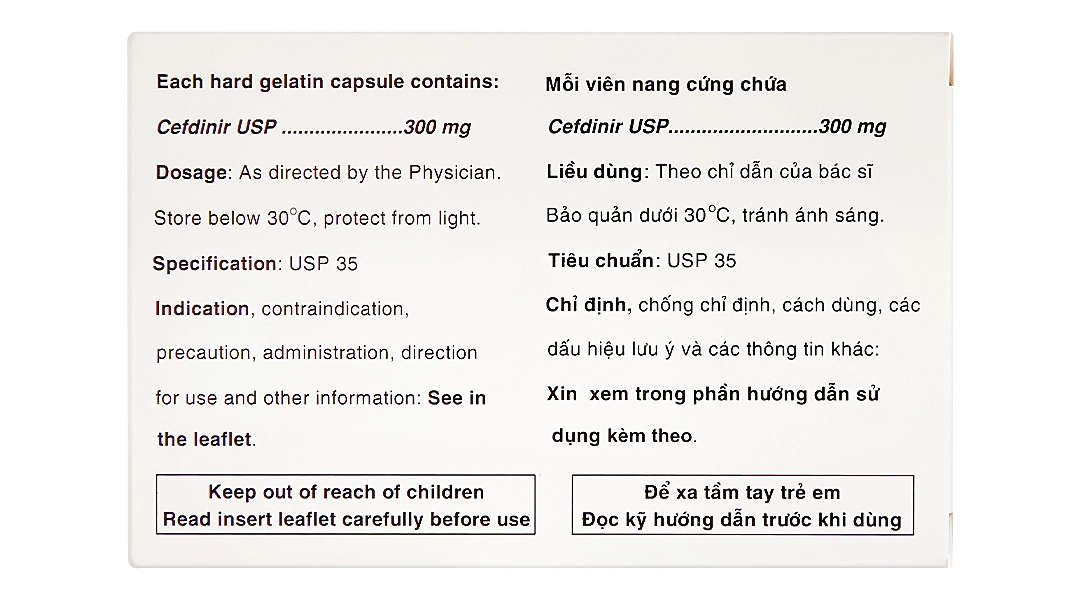This screenshot has width=1080, height=600.
Task: Click the 'Để xa tầm tay trẻ em' text
Action: coord(742,492)
